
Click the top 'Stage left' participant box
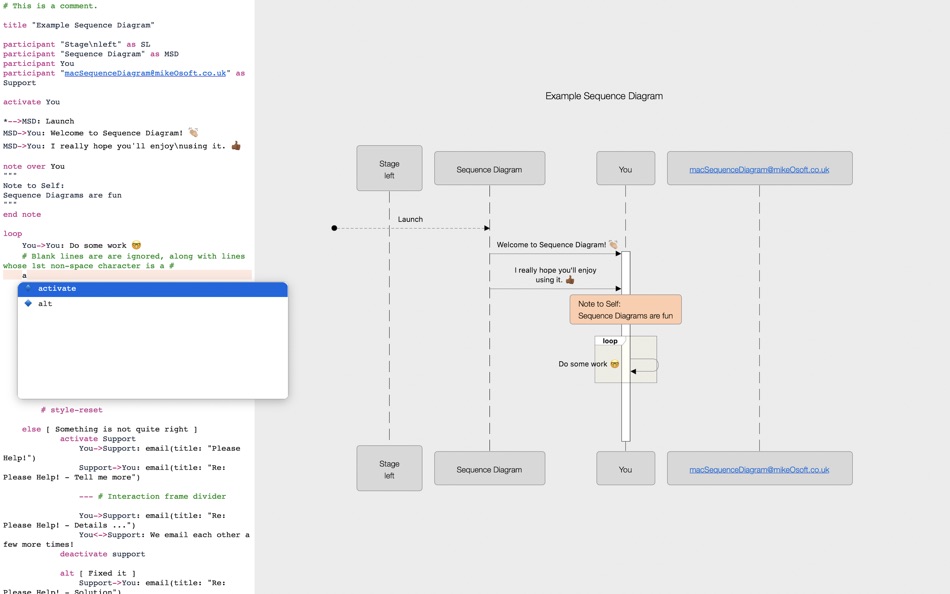(x=389, y=169)
